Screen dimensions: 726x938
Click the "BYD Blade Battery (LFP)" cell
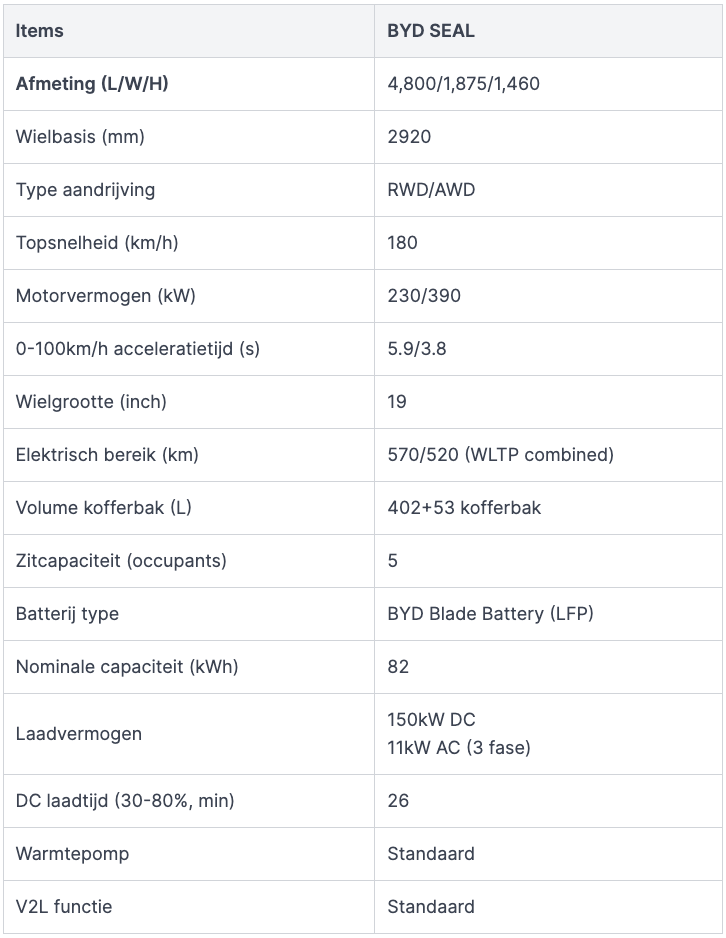[490, 614]
